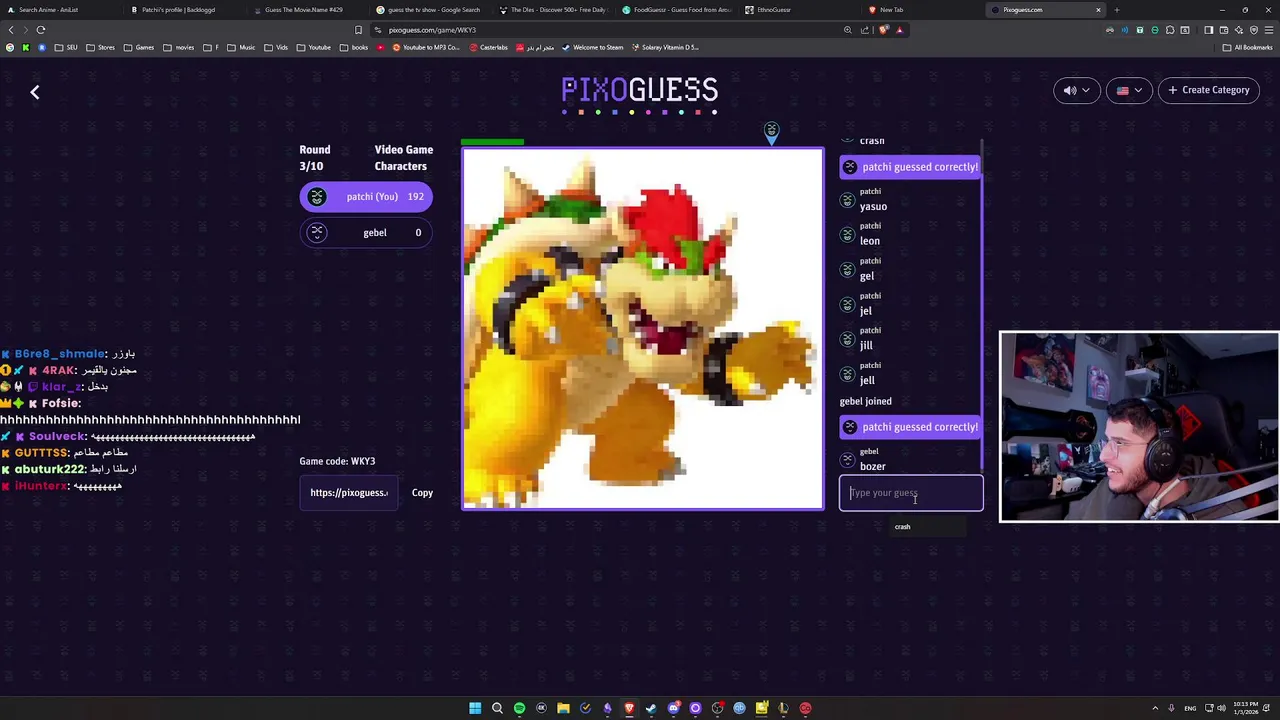Image resolution: width=1280 pixels, height=720 pixels.
Task: Click the green round timer progress bar
Action: [492, 142]
